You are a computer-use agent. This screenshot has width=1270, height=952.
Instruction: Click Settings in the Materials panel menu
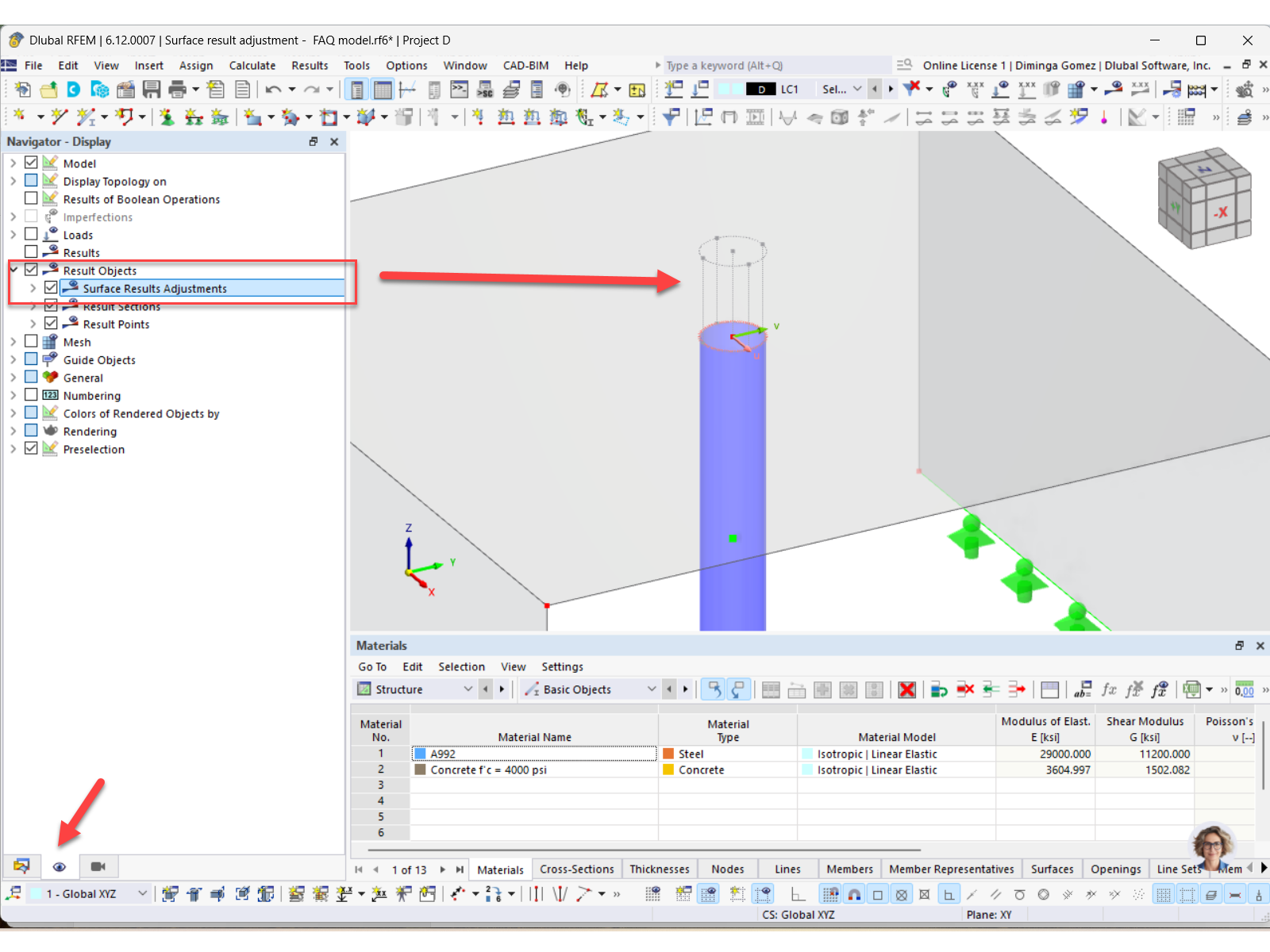tap(563, 666)
